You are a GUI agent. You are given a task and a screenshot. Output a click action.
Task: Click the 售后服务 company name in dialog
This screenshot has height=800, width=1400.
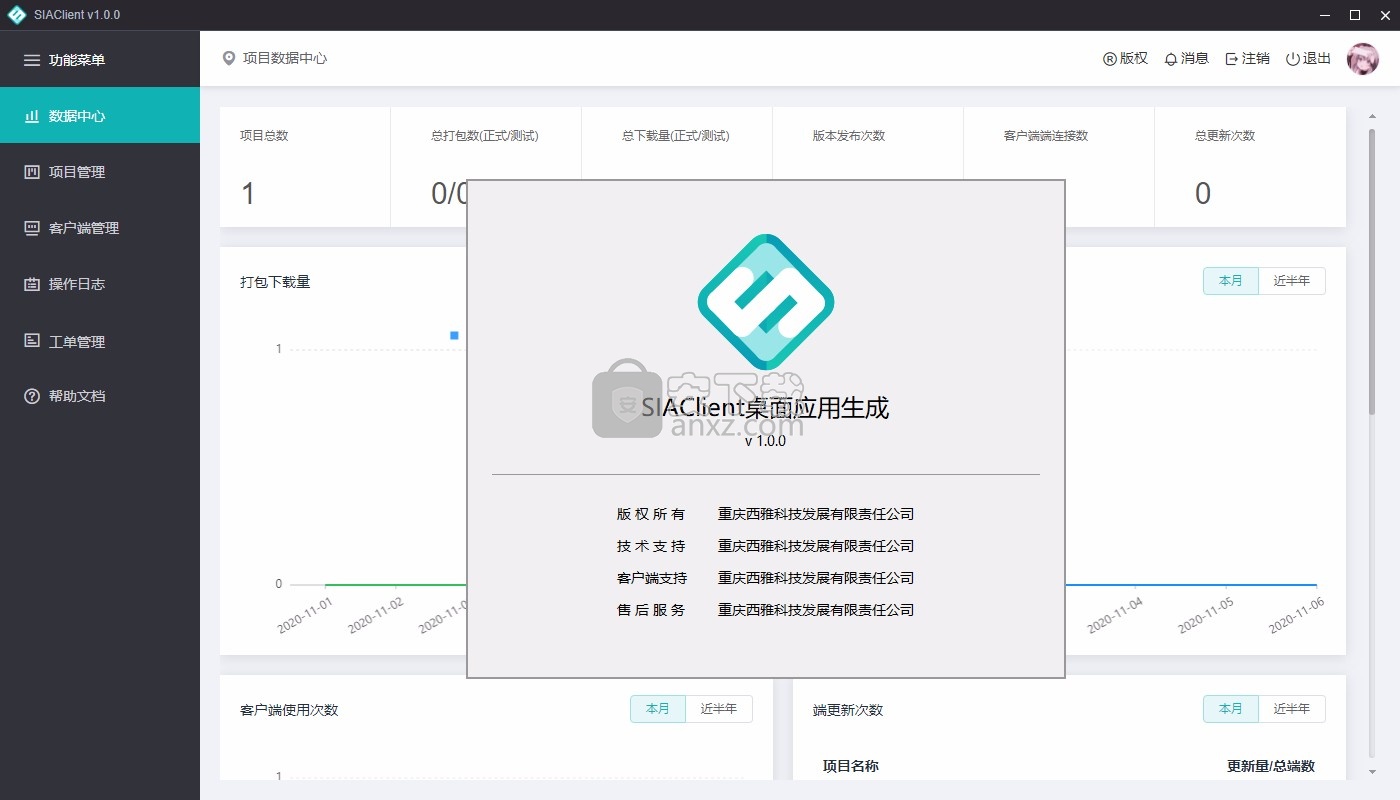pos(816,610)
